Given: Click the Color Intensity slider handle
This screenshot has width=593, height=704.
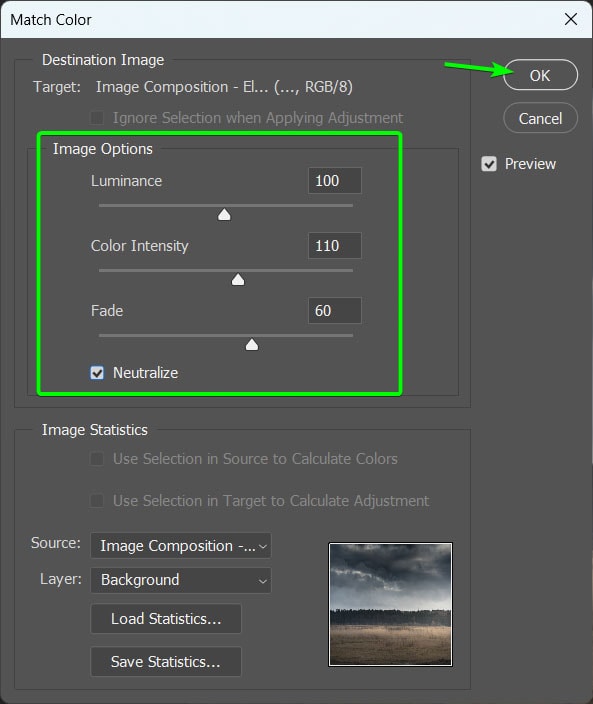Looking at the screenshot, I should (x=238, y=280).
